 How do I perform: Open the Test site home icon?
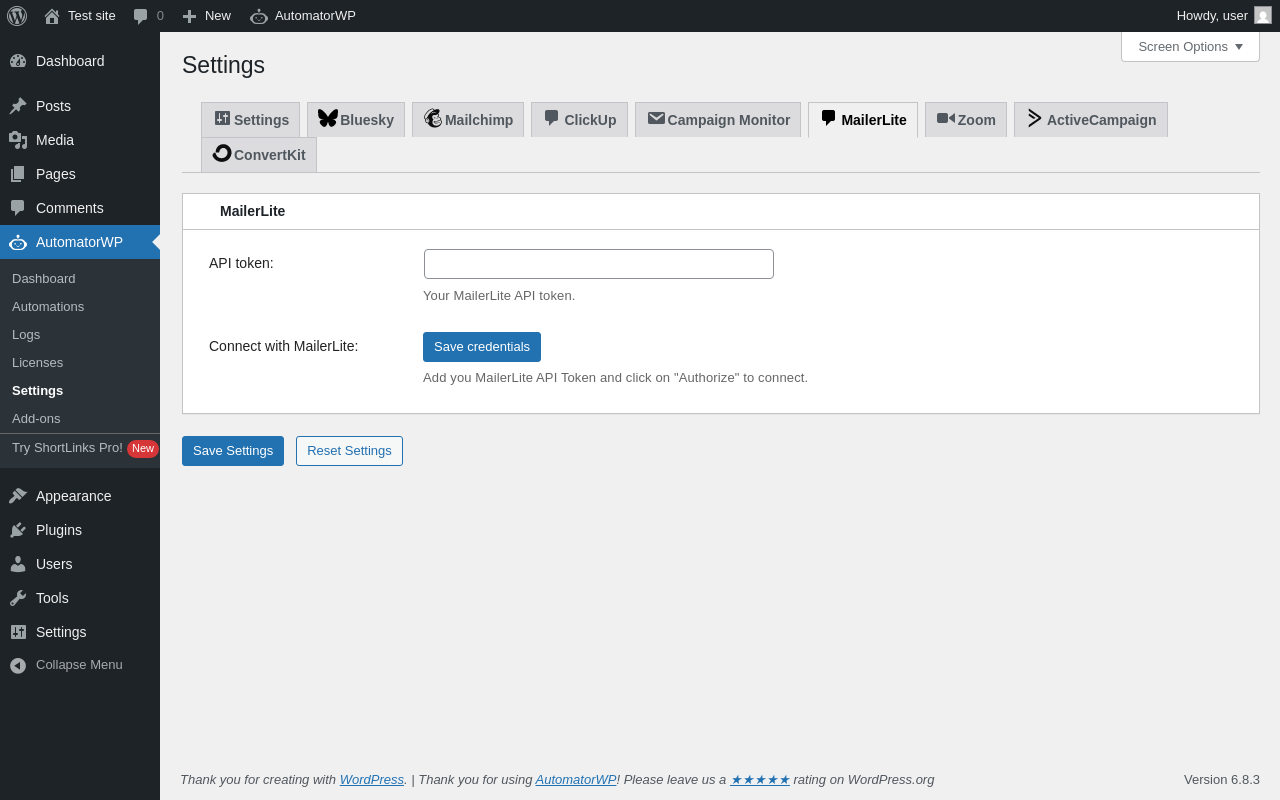click(x=52, y=16)
